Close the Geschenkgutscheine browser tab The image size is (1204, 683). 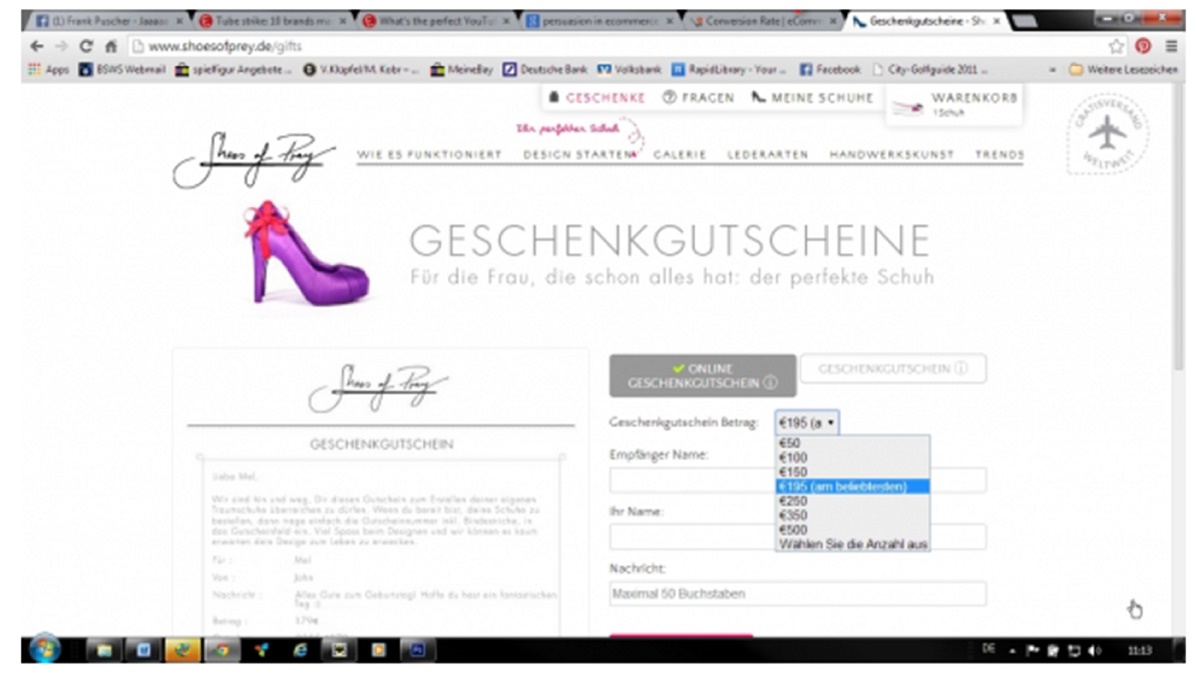tap(995, 20)
